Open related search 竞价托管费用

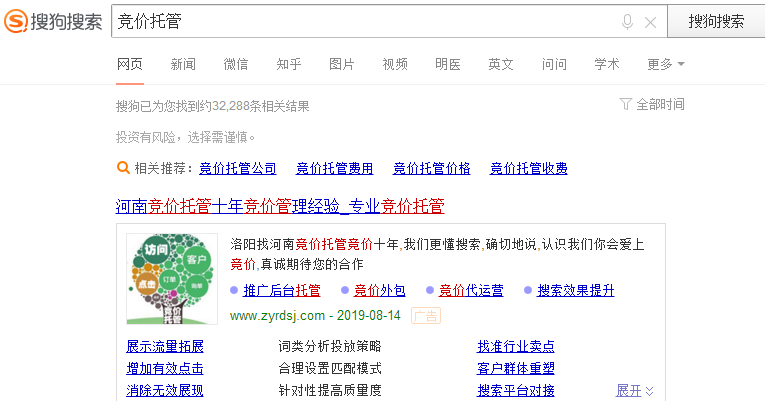[x=335, y=168]
